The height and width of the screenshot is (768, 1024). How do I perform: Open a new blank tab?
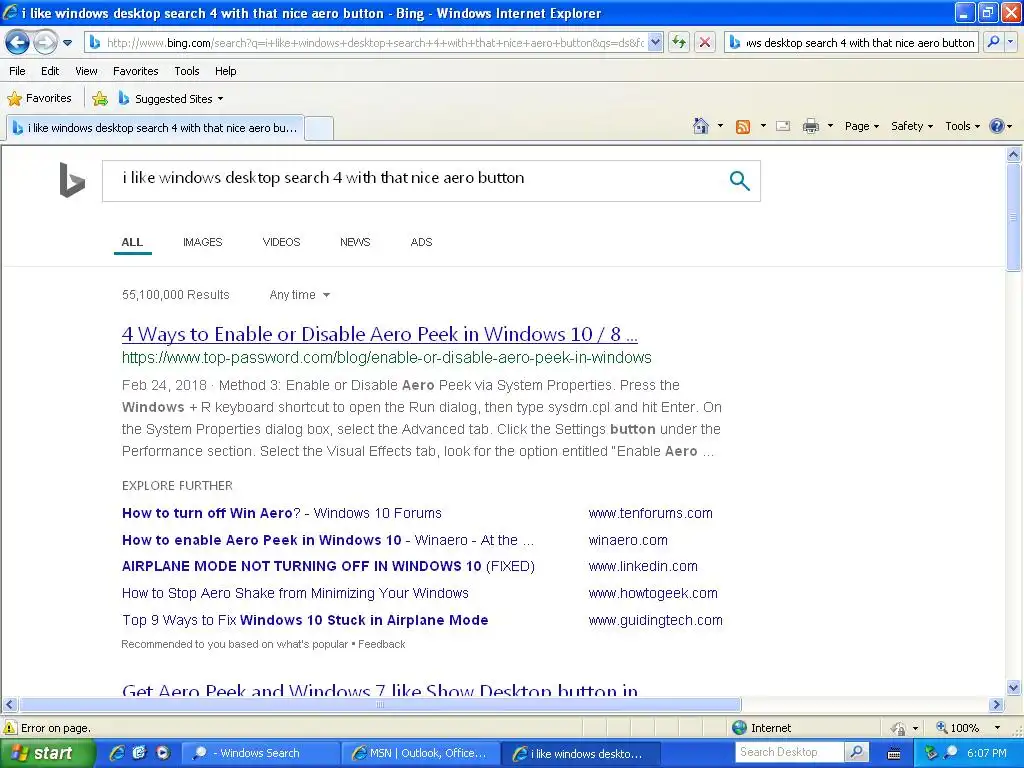319,128
